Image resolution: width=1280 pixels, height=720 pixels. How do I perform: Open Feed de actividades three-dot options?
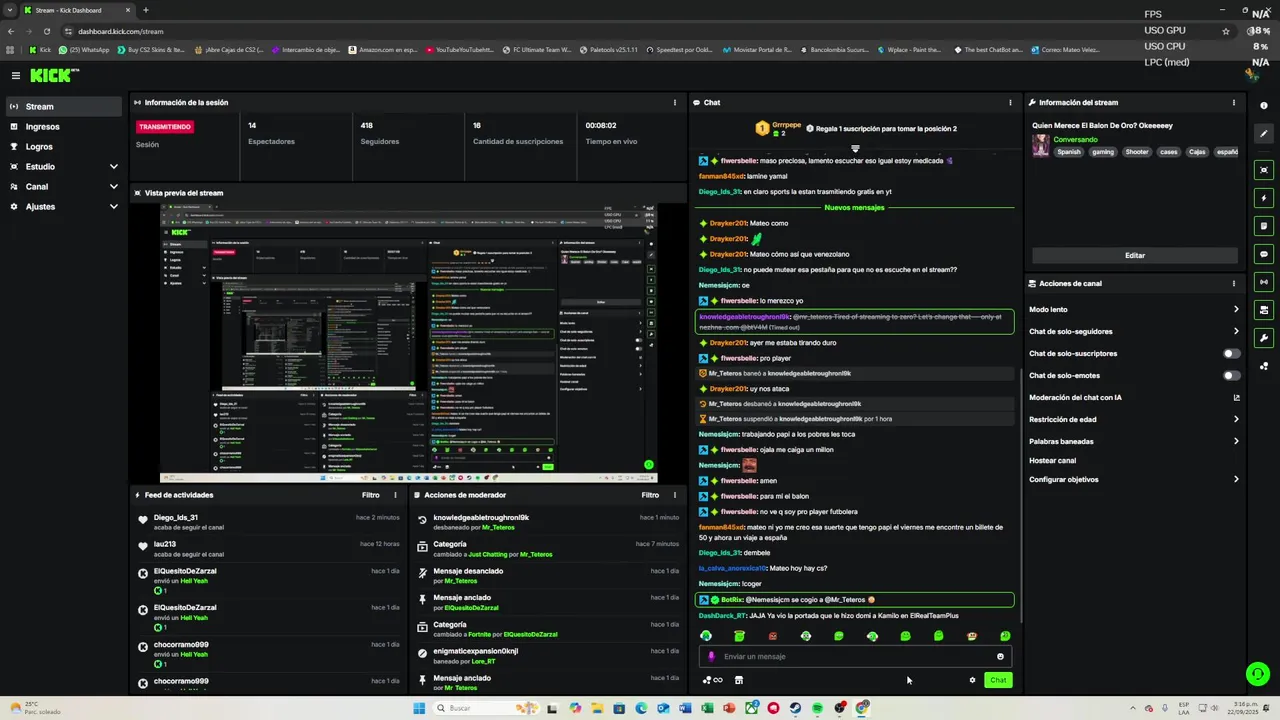pyautogui.click(x=395, y=495)
